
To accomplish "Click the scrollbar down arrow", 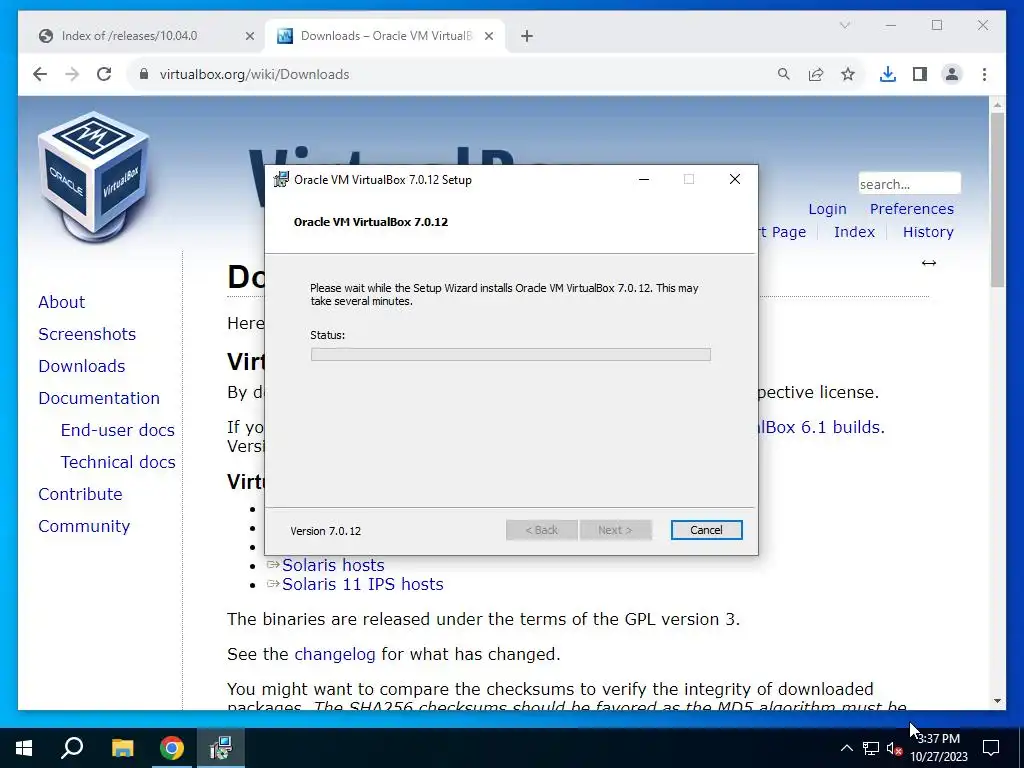I will (997, 701).
